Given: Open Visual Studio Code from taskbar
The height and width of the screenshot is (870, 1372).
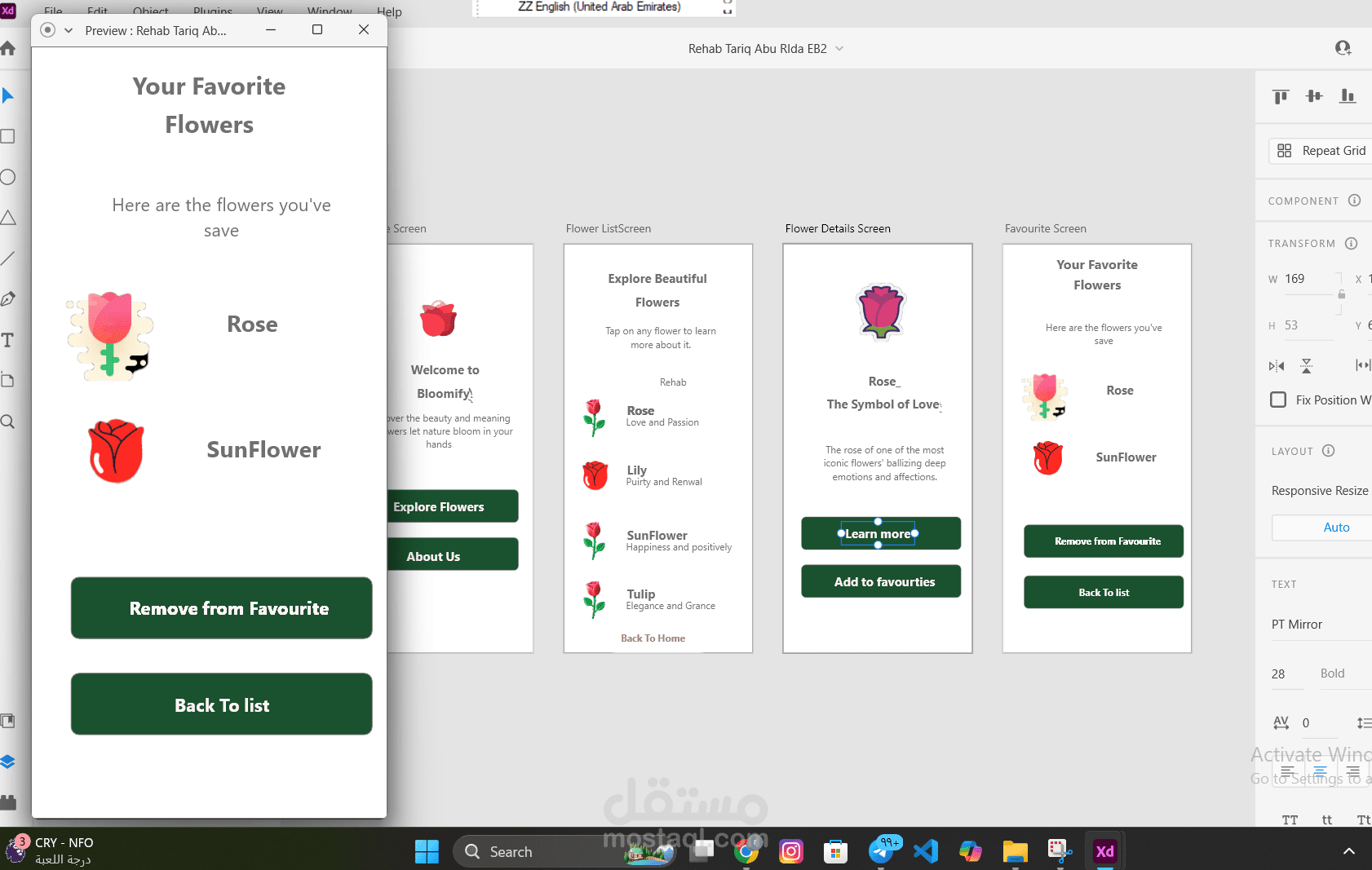Looking at the screenshot, I should point(926,851).
